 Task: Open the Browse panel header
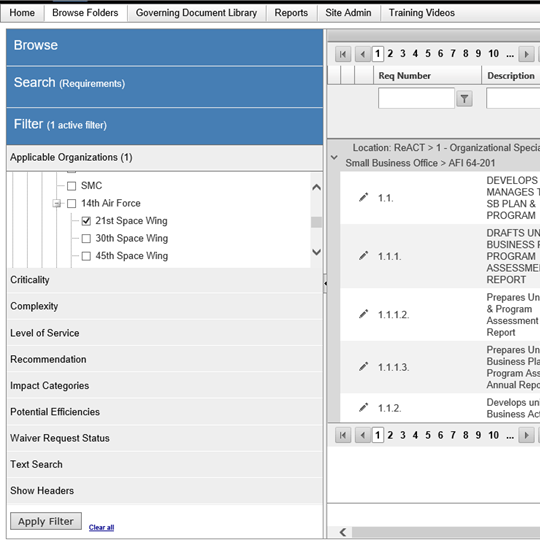165,47
